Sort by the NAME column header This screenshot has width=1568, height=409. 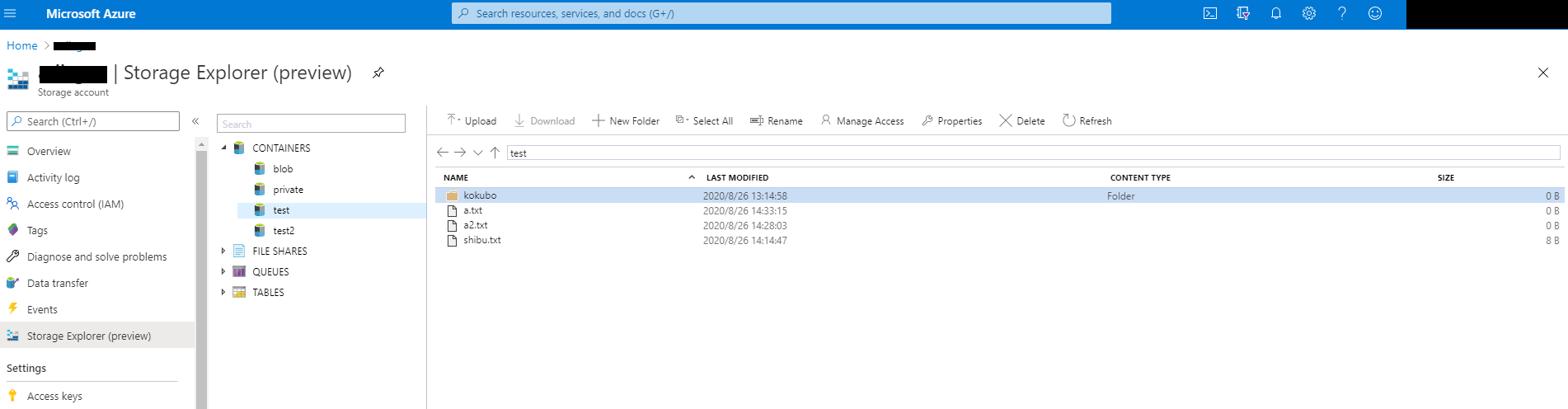pos(456,177)
